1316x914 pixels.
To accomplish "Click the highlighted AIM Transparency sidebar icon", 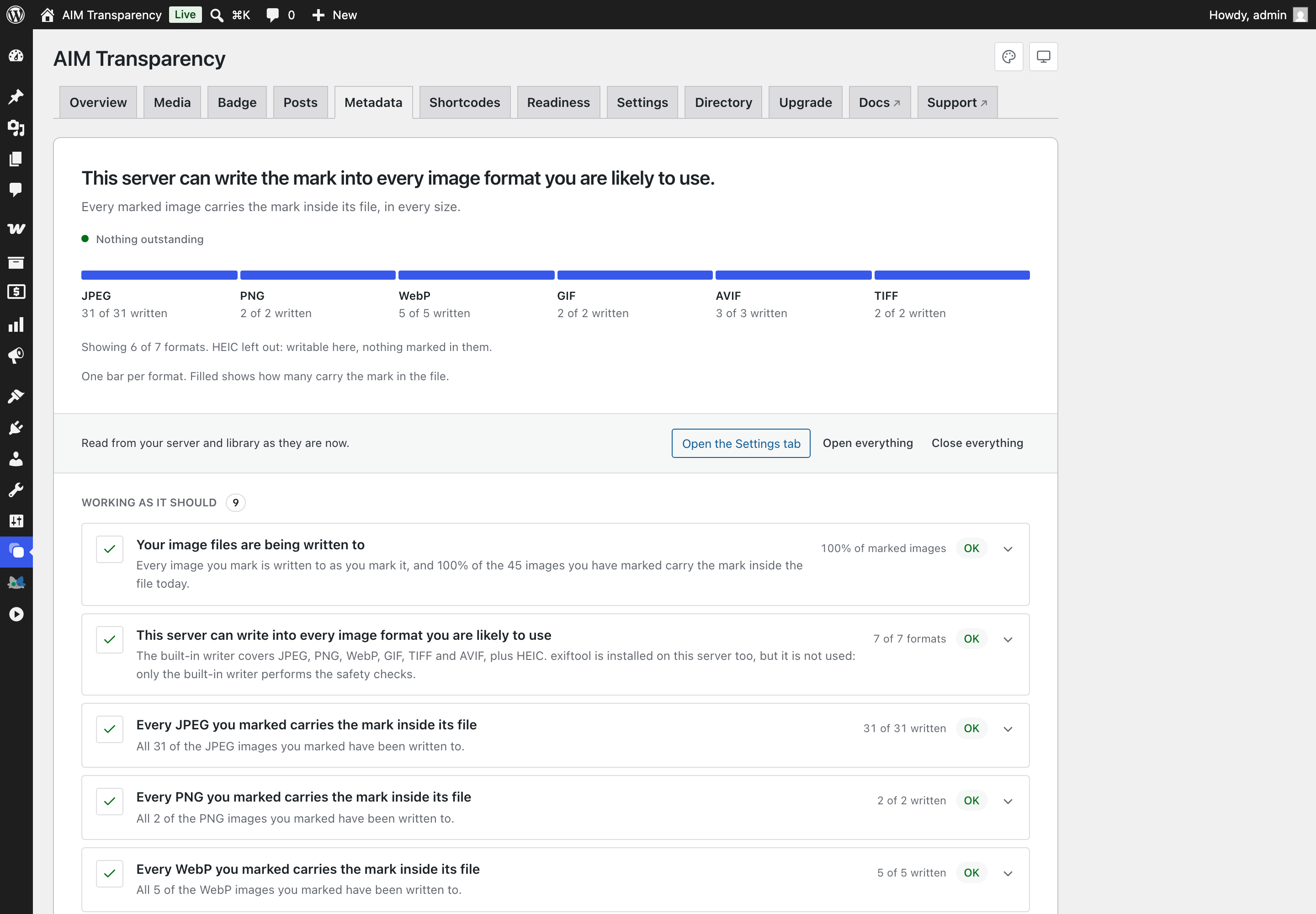I will pyautogui.click(x=16, y=552).
